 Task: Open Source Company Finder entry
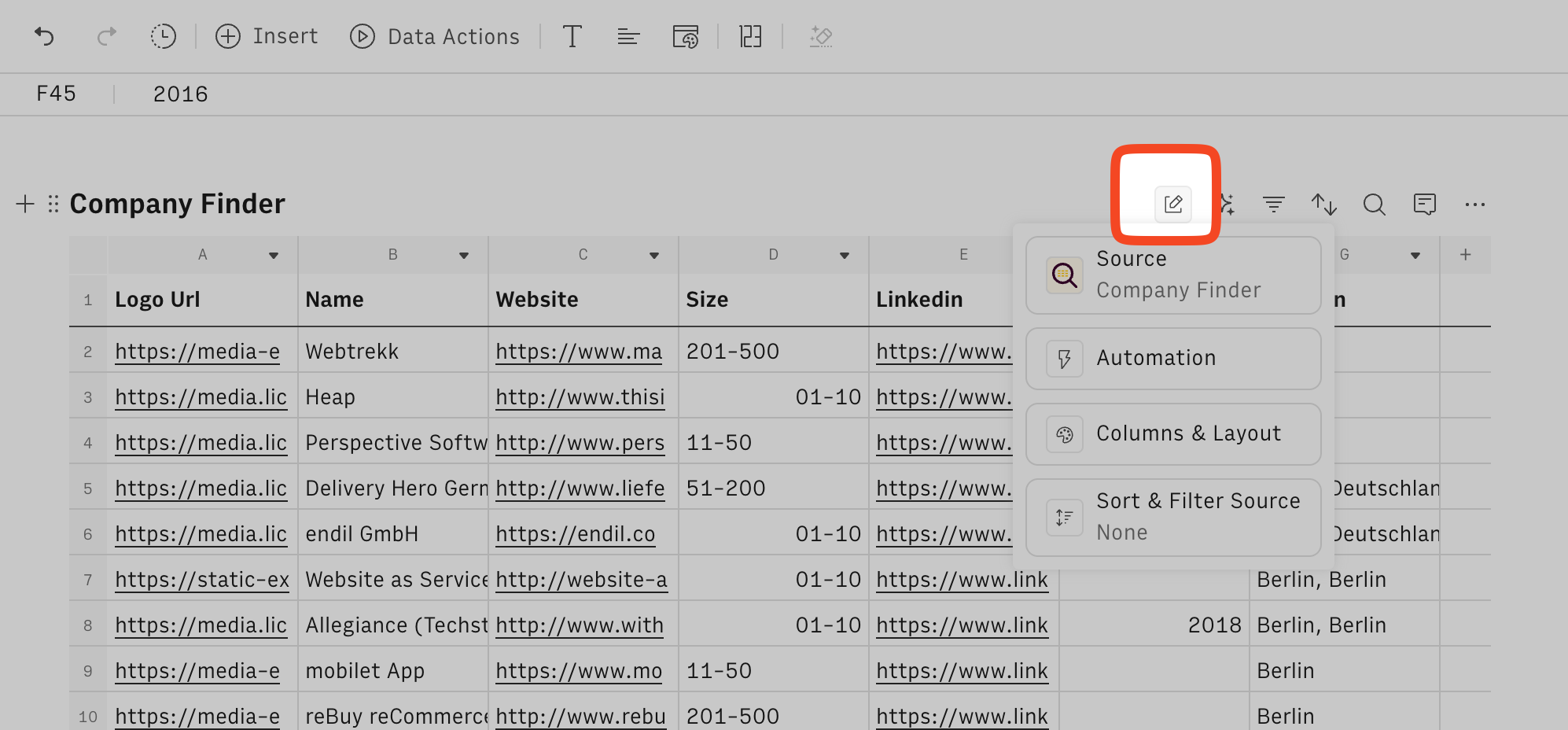(x=1173, y=275)
